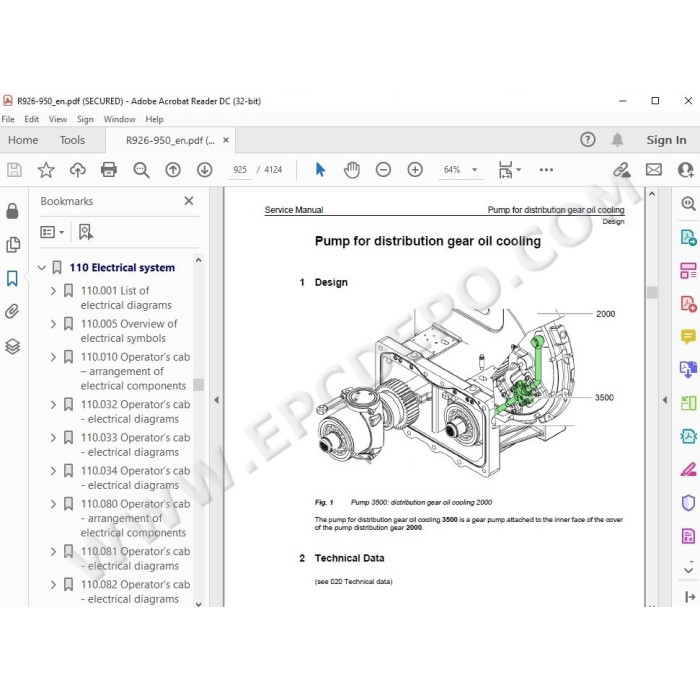Open the Comment tool in the right pane

pyautogui.click(x=688, y=336)
